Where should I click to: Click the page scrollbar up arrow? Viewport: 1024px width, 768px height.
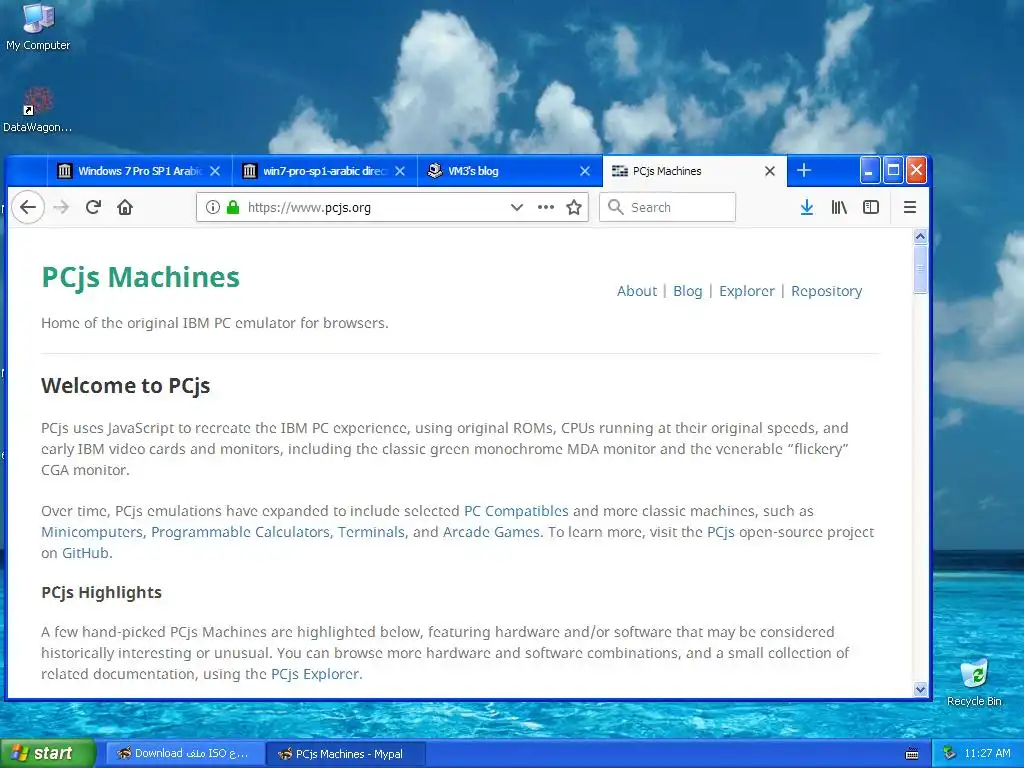coord(921,236)
